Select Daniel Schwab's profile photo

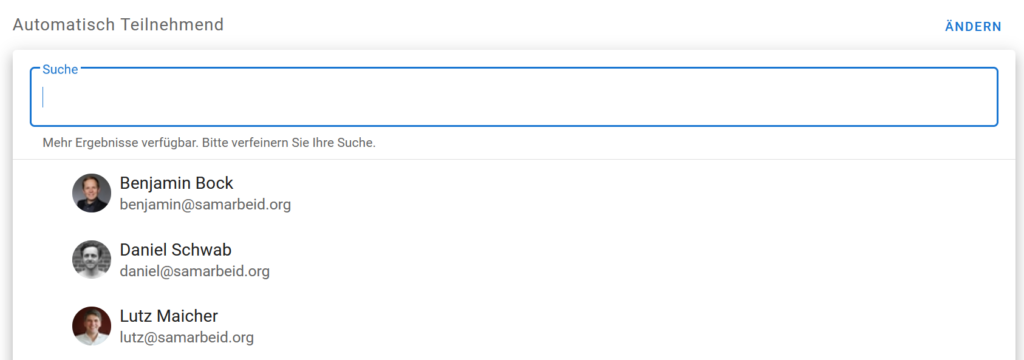point(91,259)
